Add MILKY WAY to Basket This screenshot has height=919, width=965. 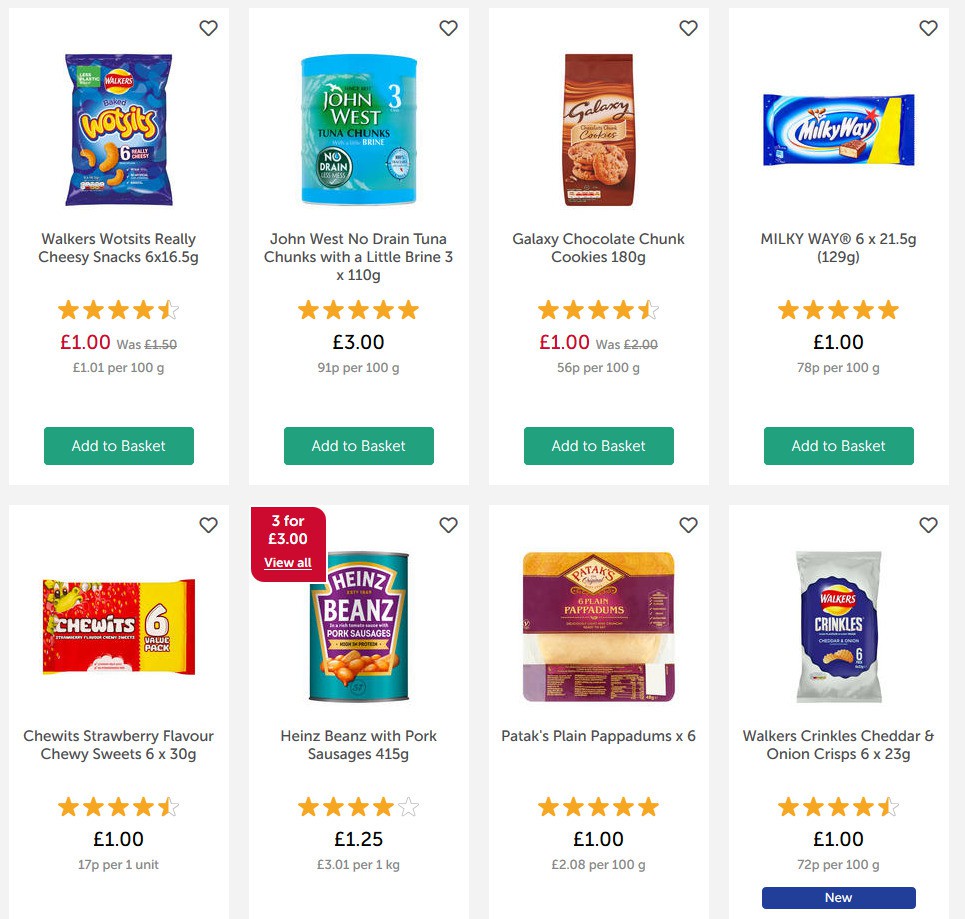838,446
